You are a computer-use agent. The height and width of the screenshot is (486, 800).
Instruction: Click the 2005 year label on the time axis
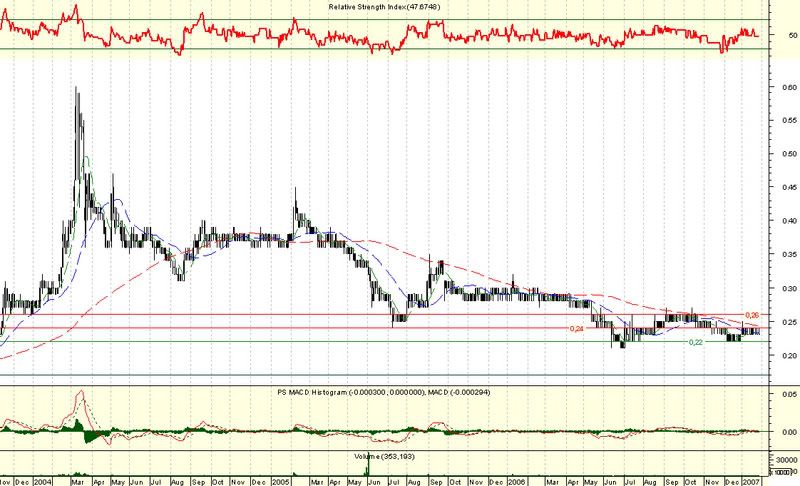point(281,482)
